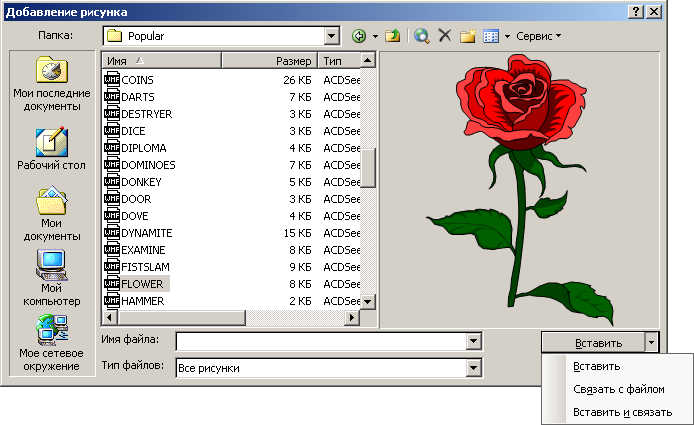Click the file list scroll down arrow

click(x=368, y=301)
